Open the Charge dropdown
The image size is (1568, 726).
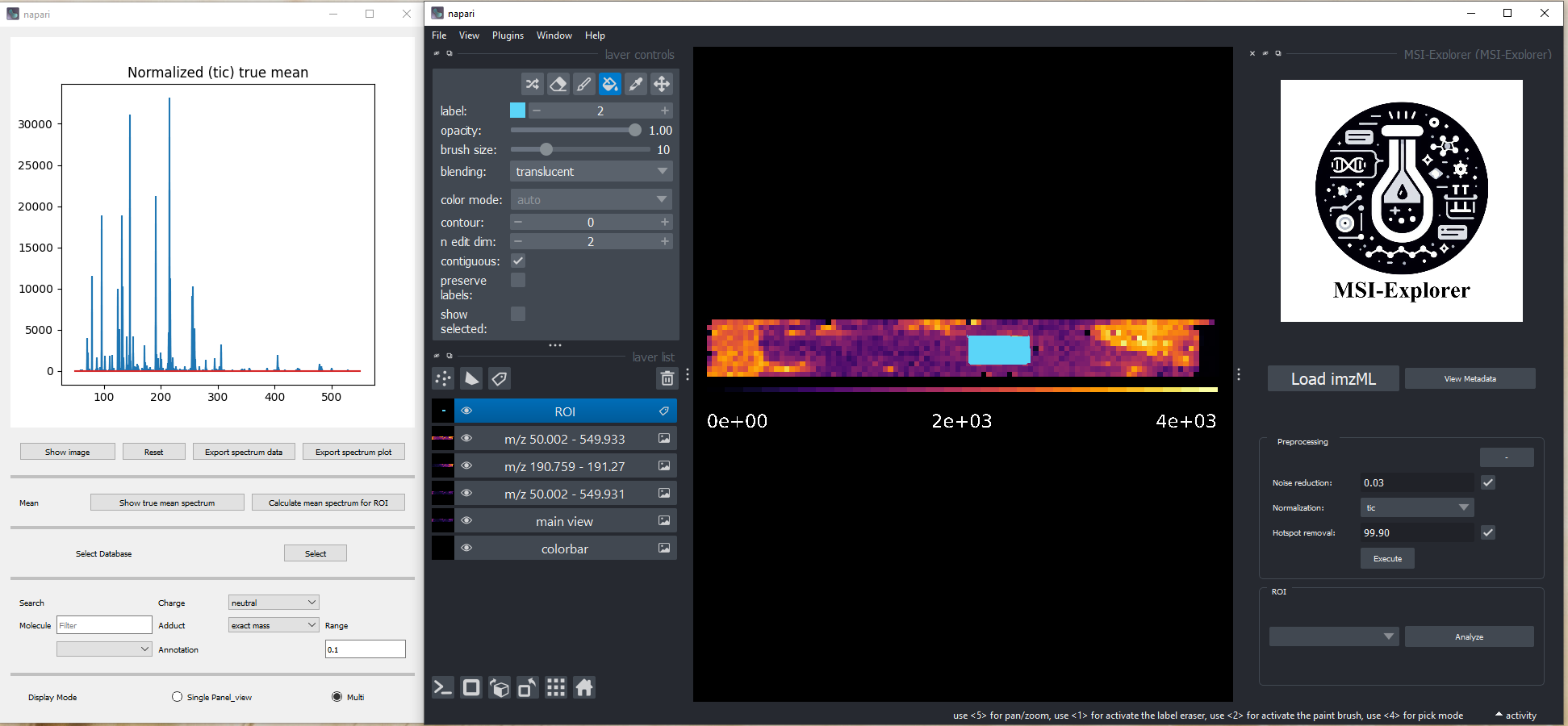point(274,603)
